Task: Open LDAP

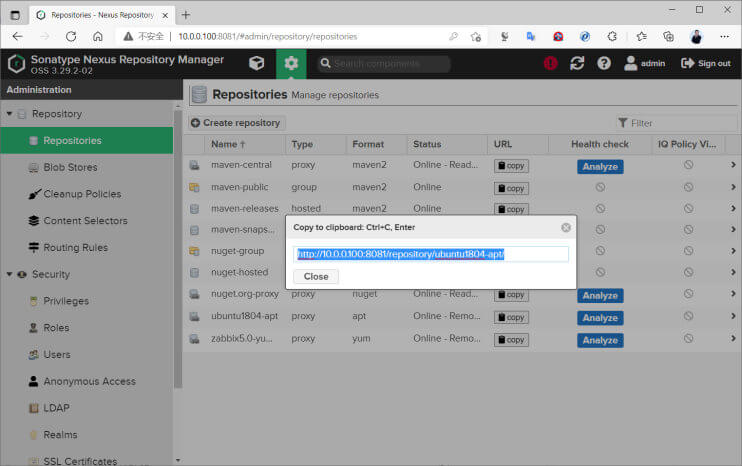Action: (56, 408)
